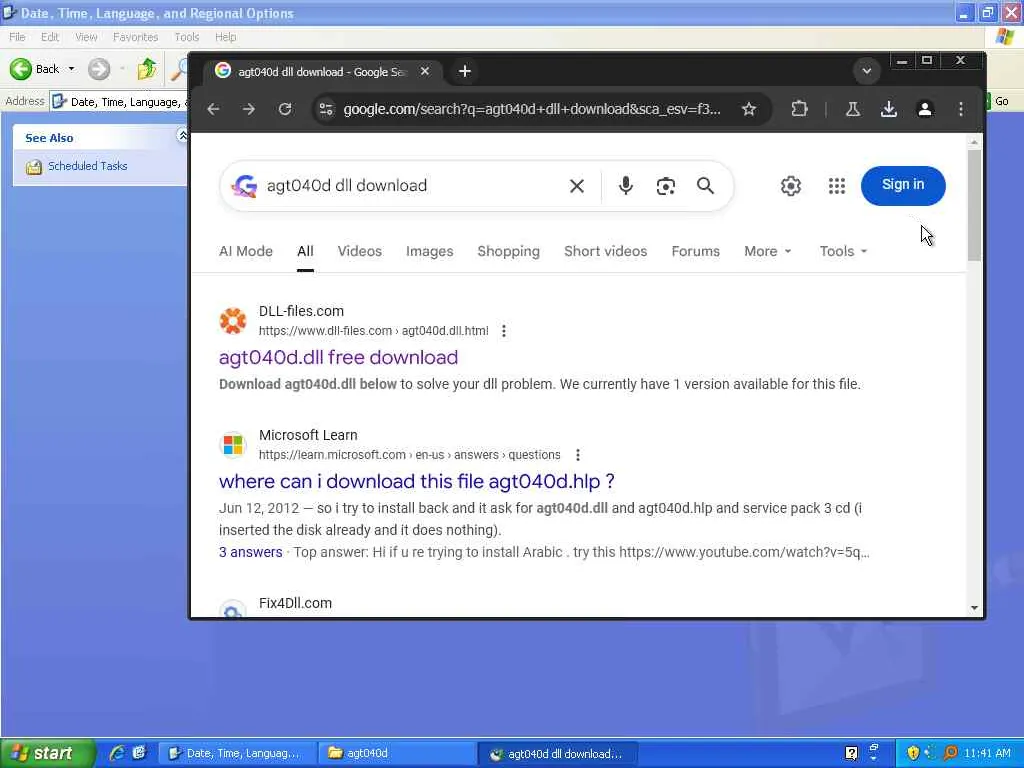Screen dimensions: 1024x768
Task: Reload the Google search page
Action: tap(285, 109)
